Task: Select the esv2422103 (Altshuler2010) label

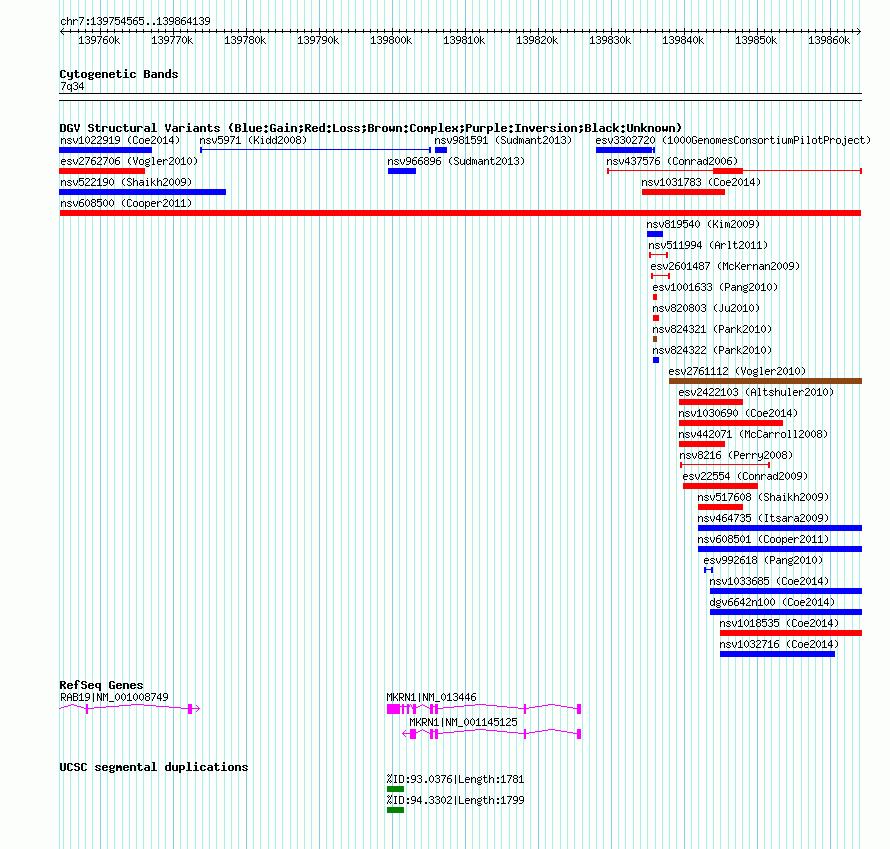Action: (x=756, y=392)
